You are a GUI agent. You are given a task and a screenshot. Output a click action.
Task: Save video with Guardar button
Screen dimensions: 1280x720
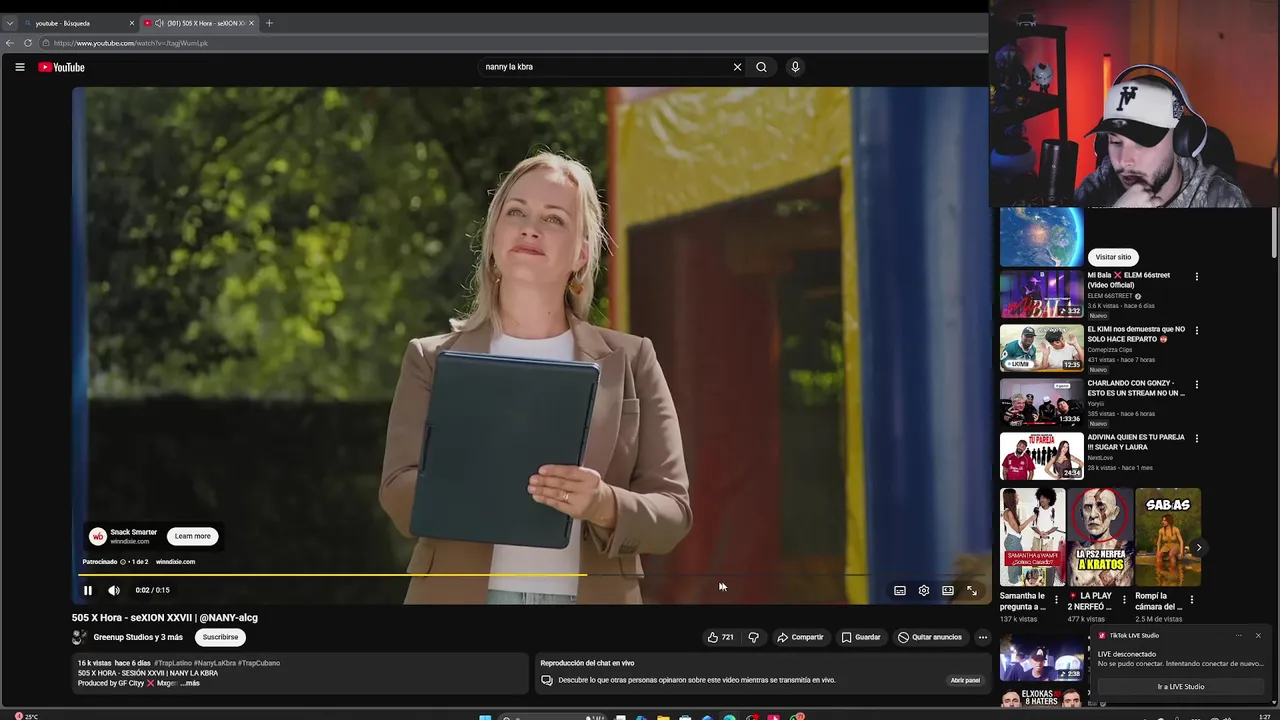861,637
